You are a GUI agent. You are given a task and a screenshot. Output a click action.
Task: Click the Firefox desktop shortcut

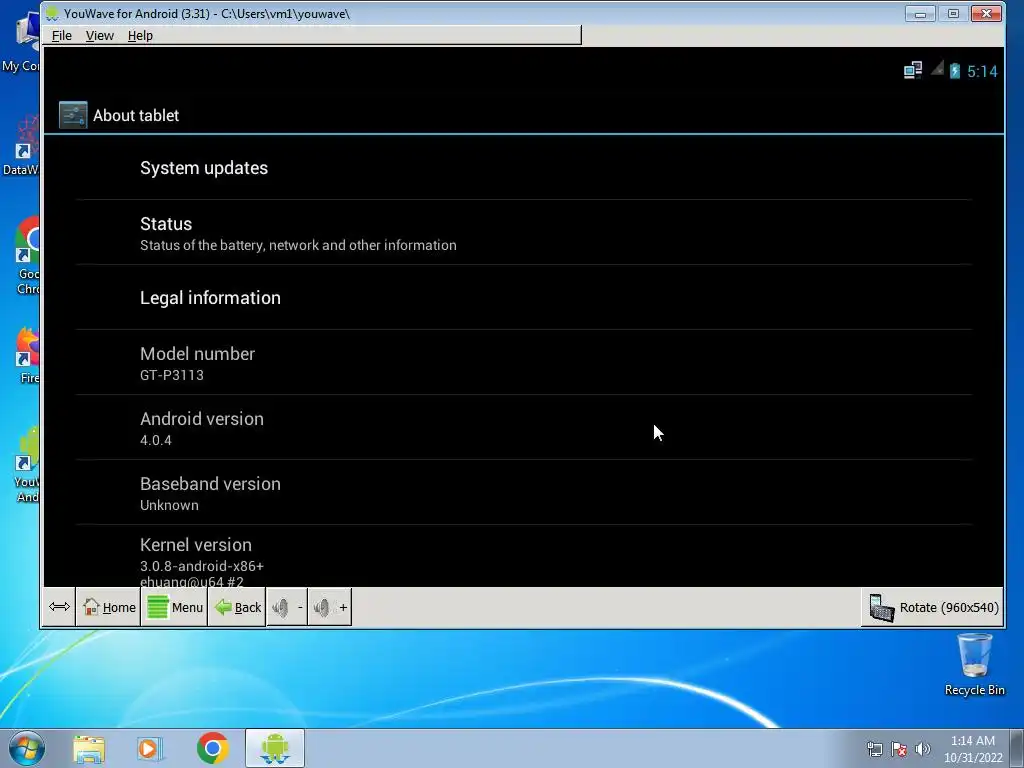click(27, 357)
